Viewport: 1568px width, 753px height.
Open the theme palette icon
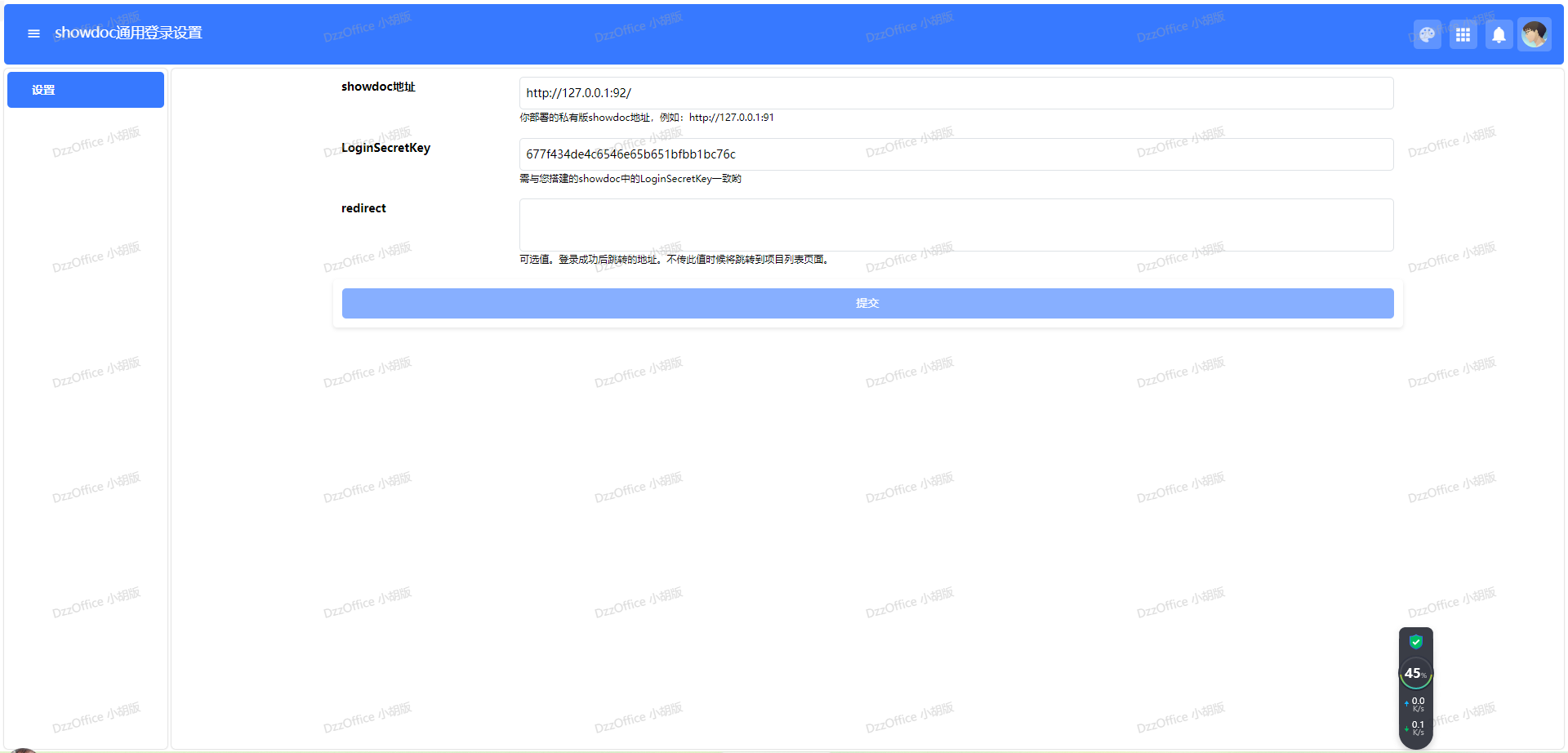(1427, 34)
